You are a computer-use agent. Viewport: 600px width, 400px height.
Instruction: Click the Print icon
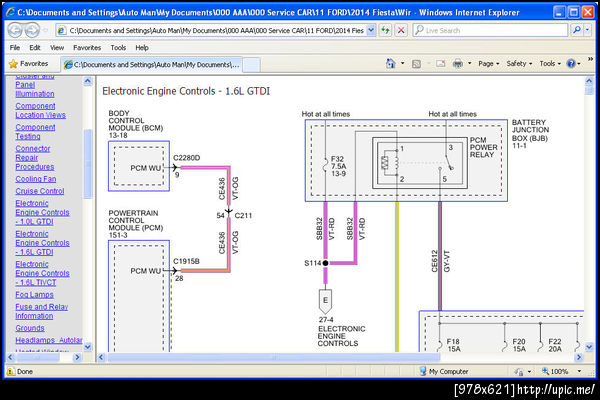(458, 64)
